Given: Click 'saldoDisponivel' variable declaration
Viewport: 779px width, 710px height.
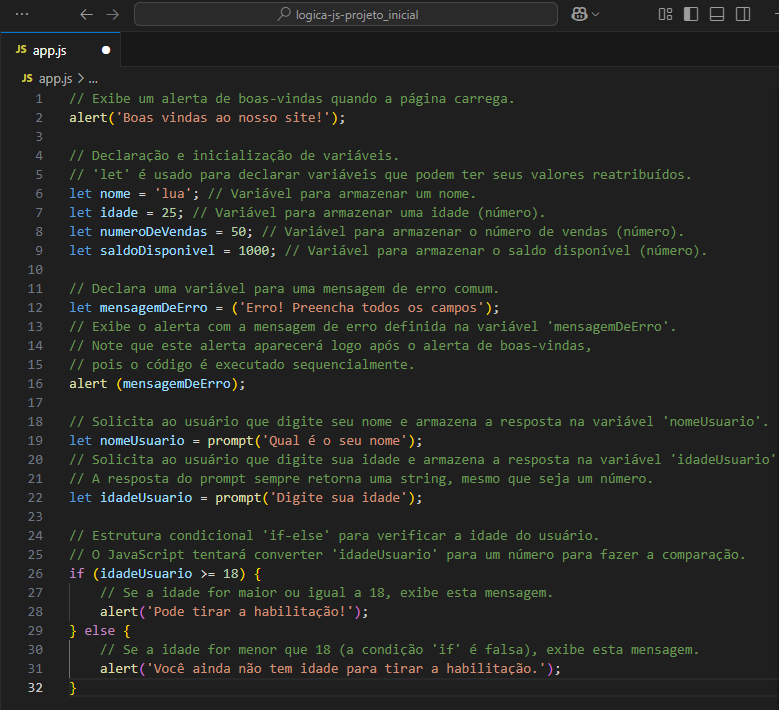Looking at the screenshot, I should [x=157, y=250].
